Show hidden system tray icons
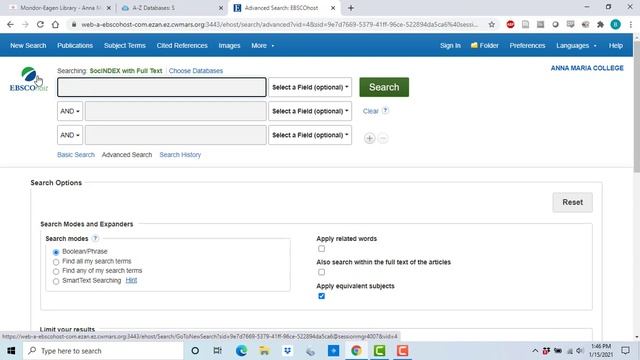 (535, 351)
